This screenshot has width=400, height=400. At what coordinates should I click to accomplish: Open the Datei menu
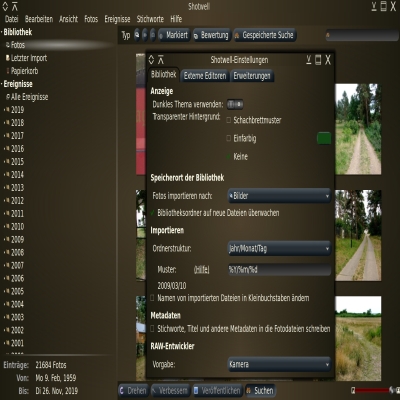(x=11, y=19)
